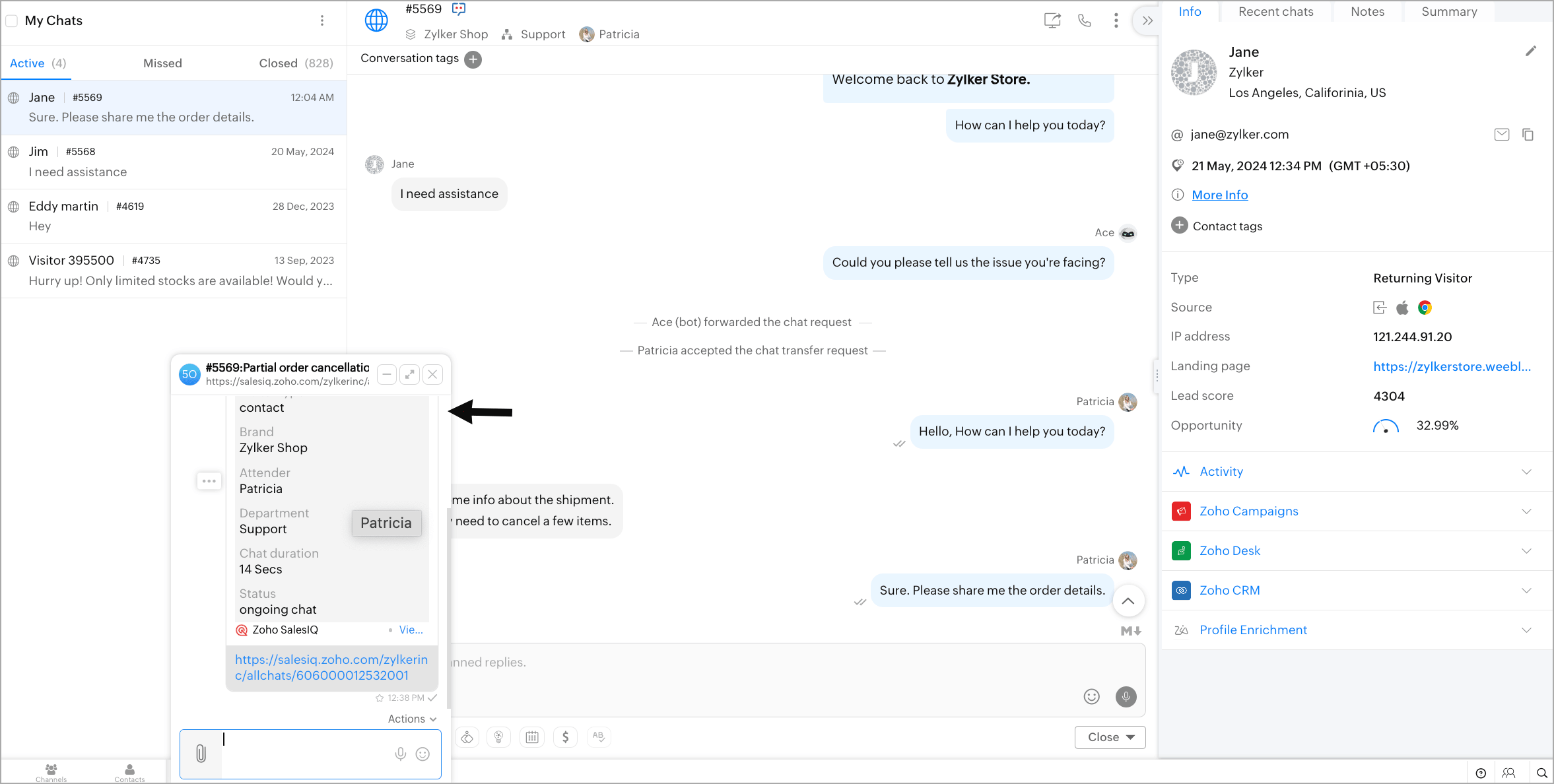
Task: Click the spell check AB icon
Action: 598,736
